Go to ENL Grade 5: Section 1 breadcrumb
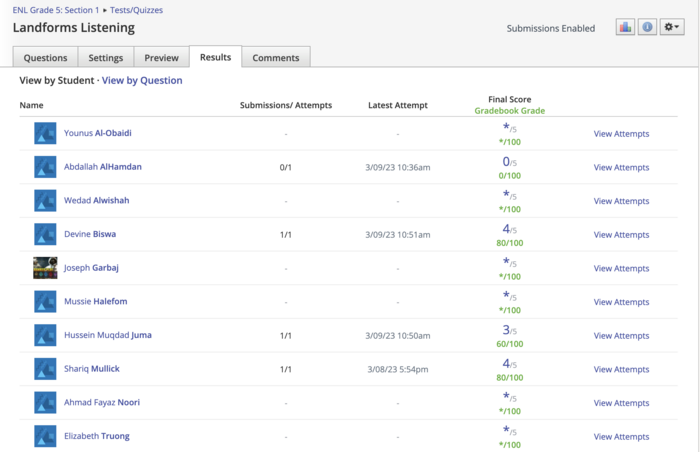The image size is (700, 452). pyautogui.click(x=55, y=10)
